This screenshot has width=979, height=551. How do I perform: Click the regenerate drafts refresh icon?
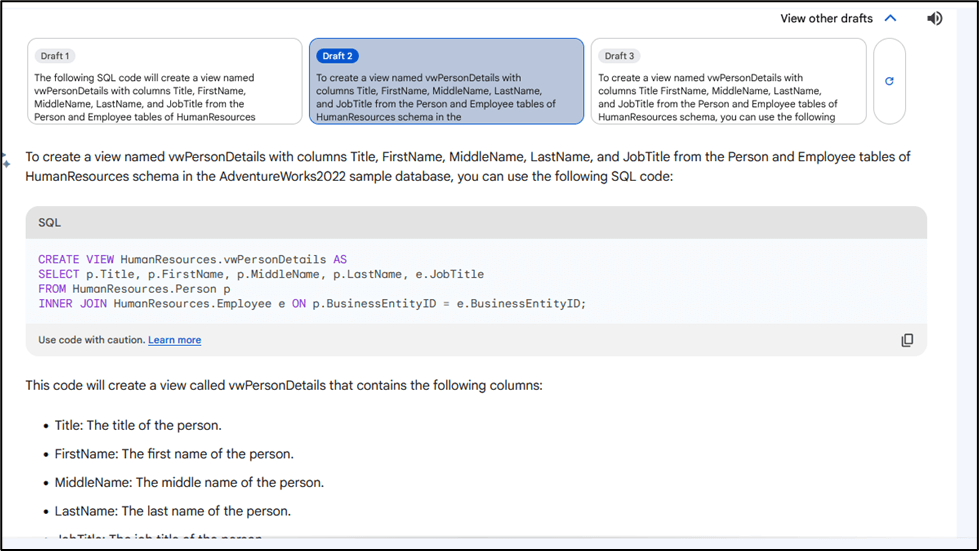[889, 81]
